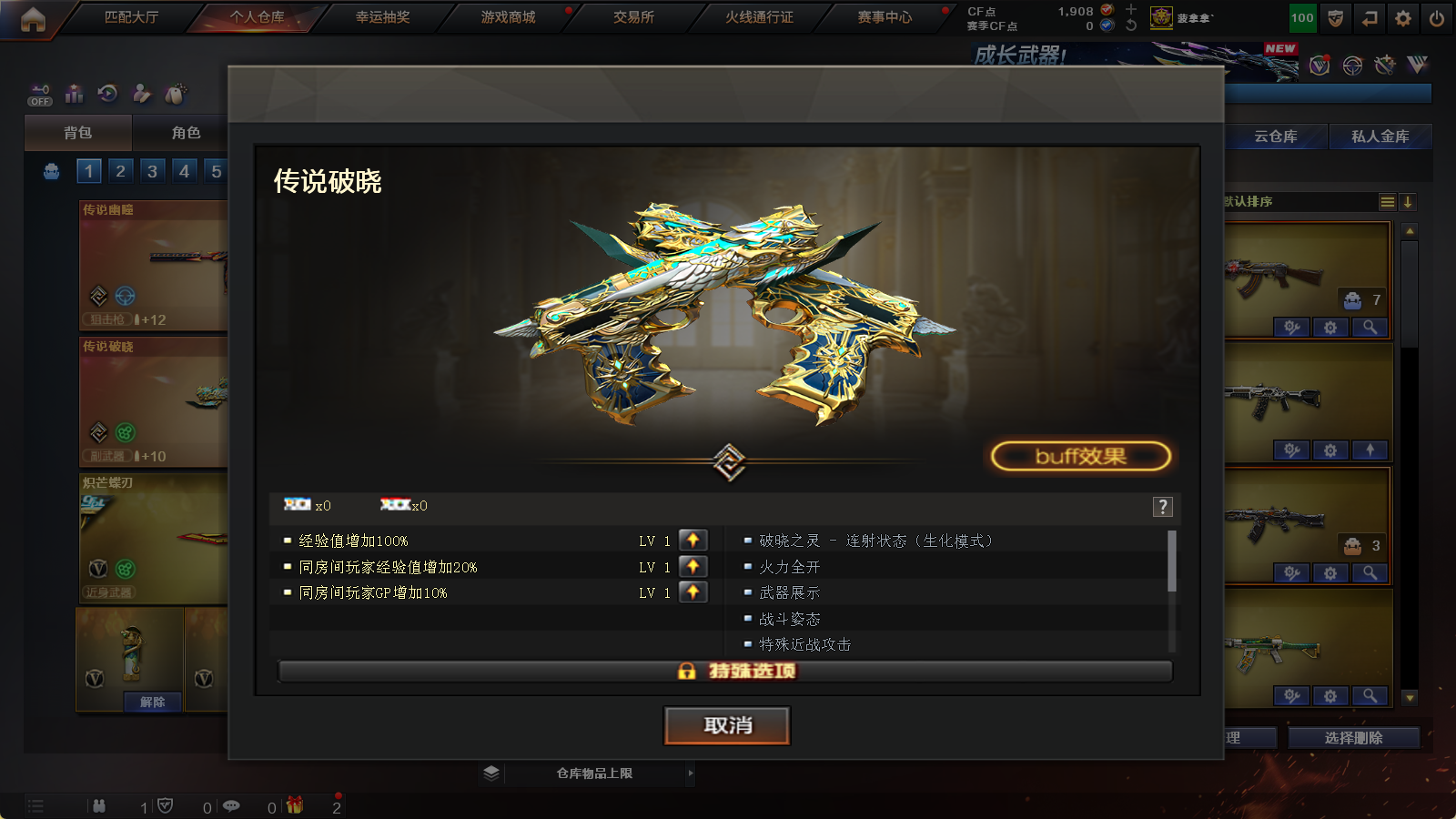The height and width of the screenshot is (819, 1456).
Task: Toggle list view icon next to 默认排序
Action: [x=1387, y=202]
